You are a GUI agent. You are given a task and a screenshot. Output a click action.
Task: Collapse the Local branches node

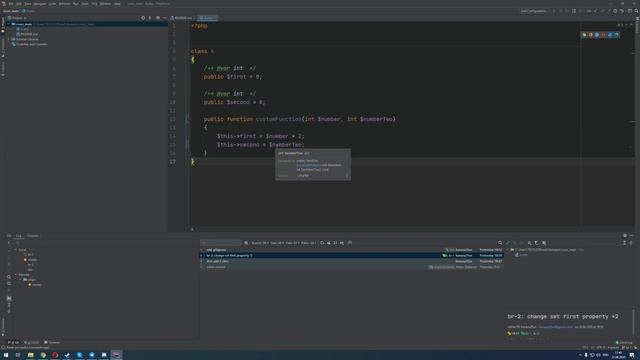point(16,250)
